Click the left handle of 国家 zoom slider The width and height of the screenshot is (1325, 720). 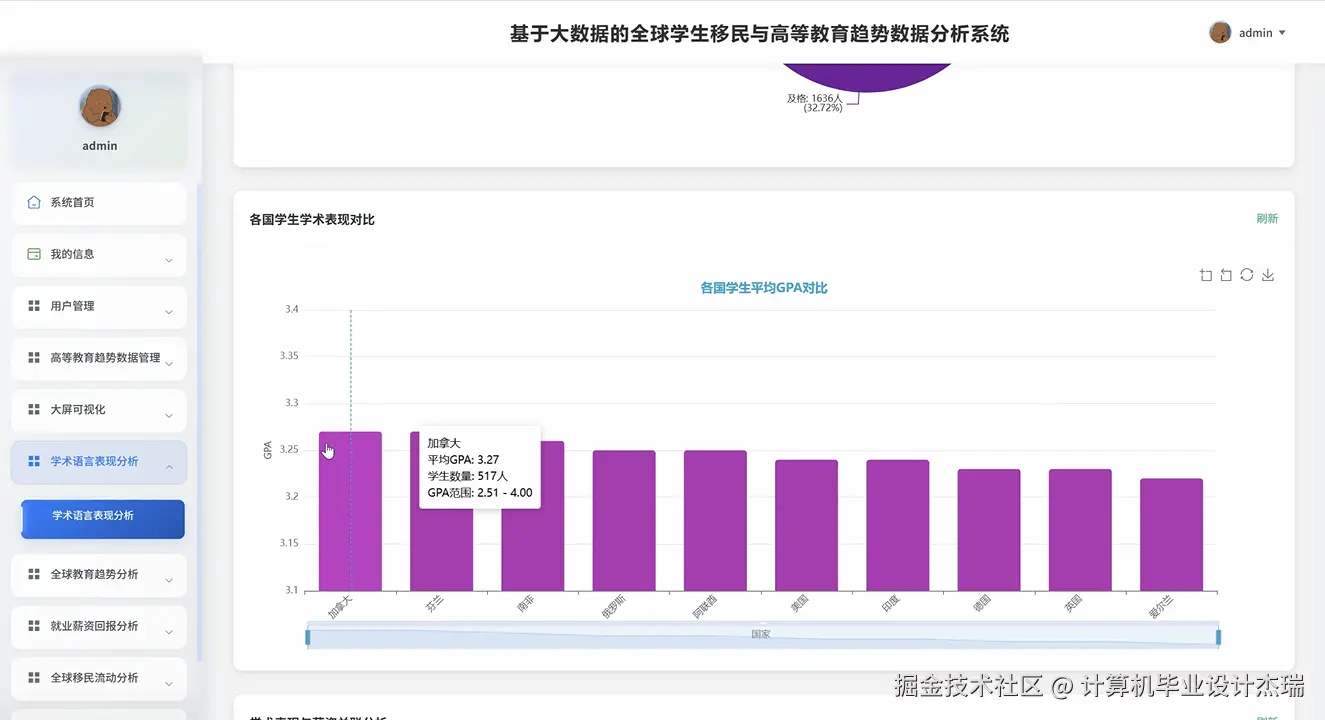point(308,637)
